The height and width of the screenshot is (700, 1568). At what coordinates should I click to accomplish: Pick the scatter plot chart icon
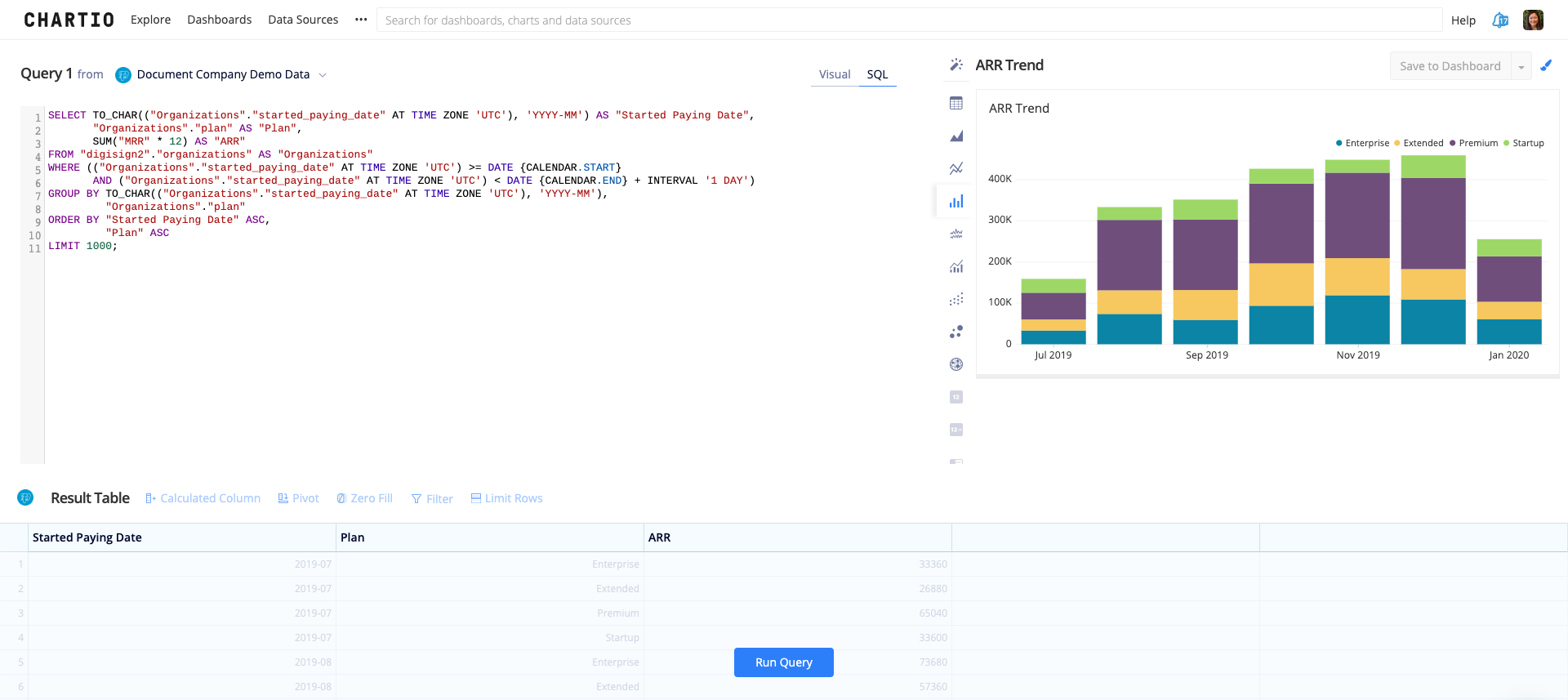pos(956,300)
